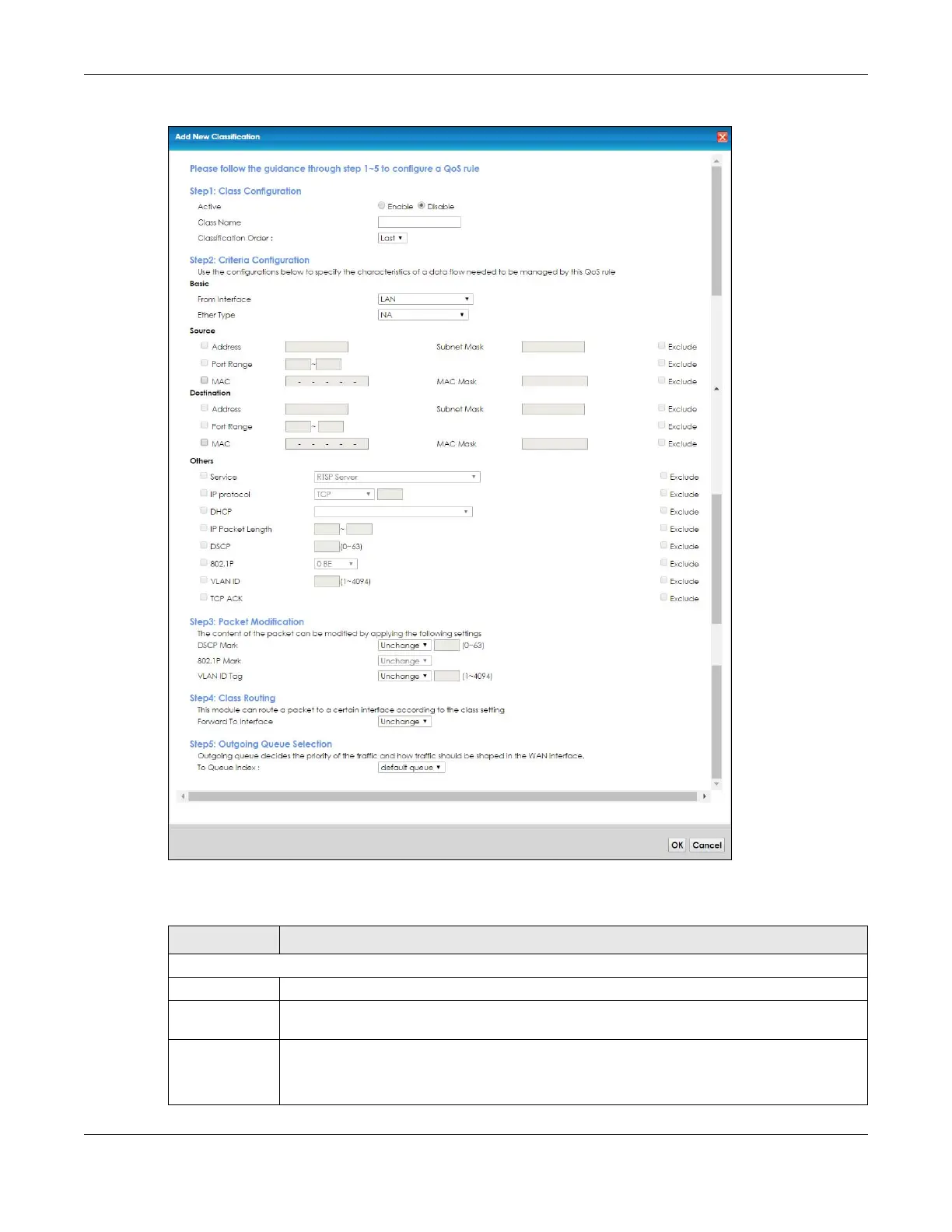Click the Step5: Outgoing Queue Selection heading
The image size is (952, 1232).
261,744
